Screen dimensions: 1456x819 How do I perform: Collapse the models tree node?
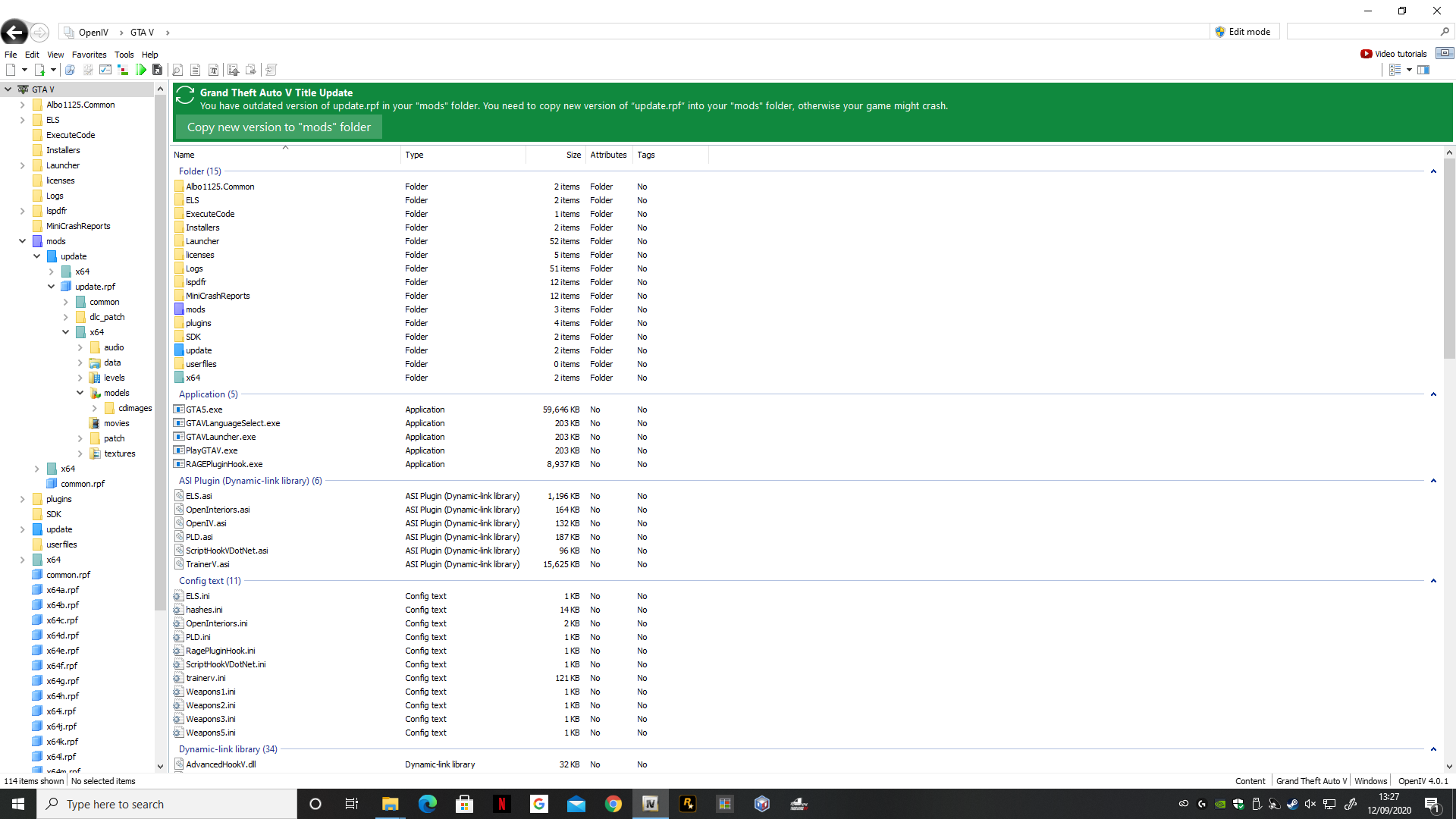(x=80, y=393)
